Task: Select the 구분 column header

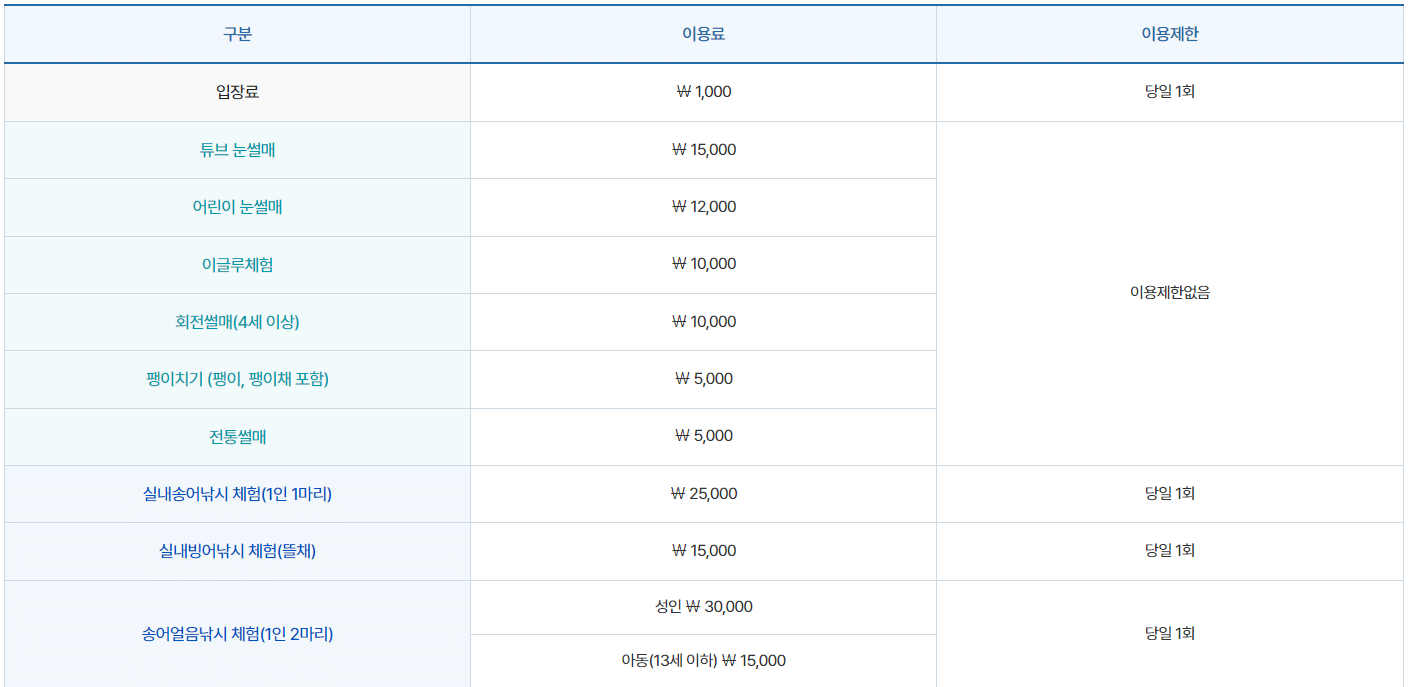Action: (x=235, y=33)
